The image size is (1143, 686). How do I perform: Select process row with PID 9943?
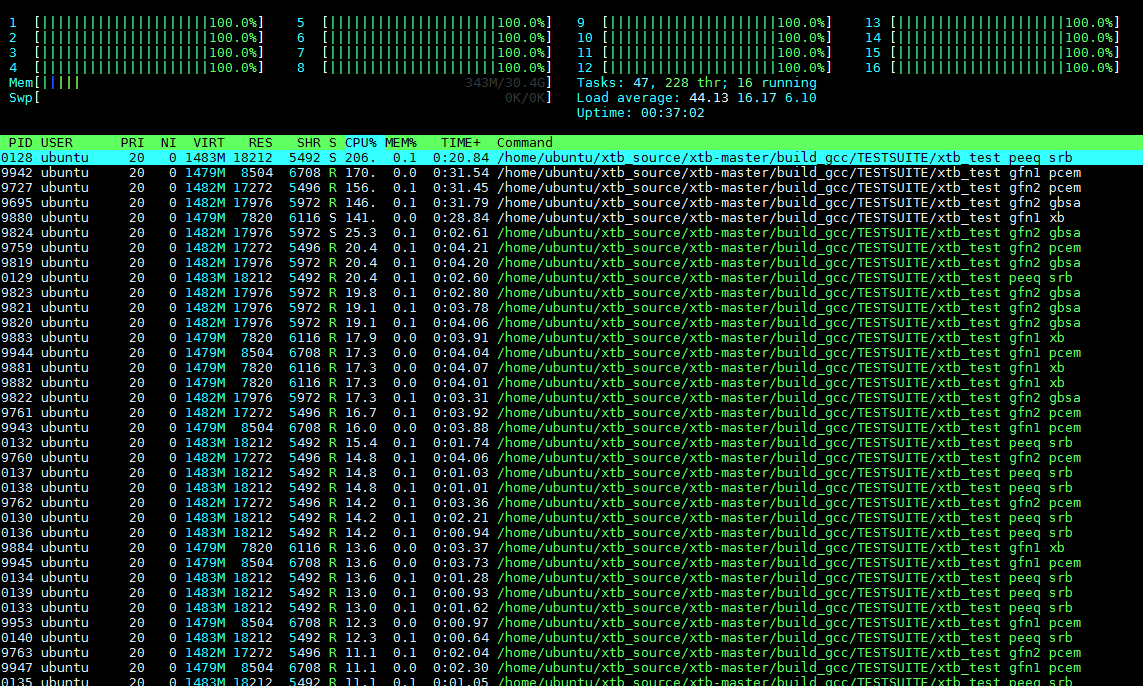click(x=572, y=428)
